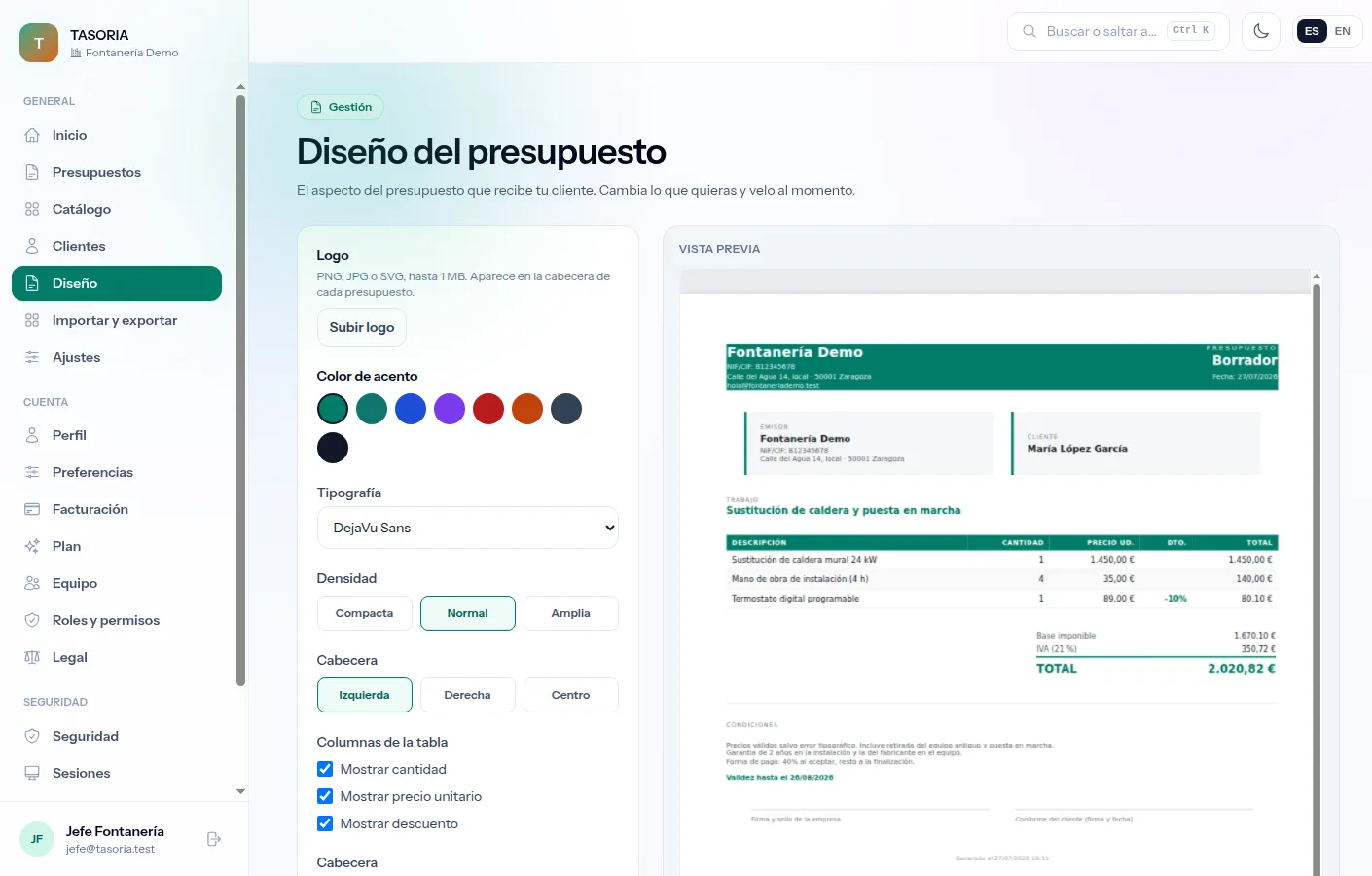Viewport: 1372px width, 876px height.
Task: Pick the dark green accent color
Action: (333, 409)
